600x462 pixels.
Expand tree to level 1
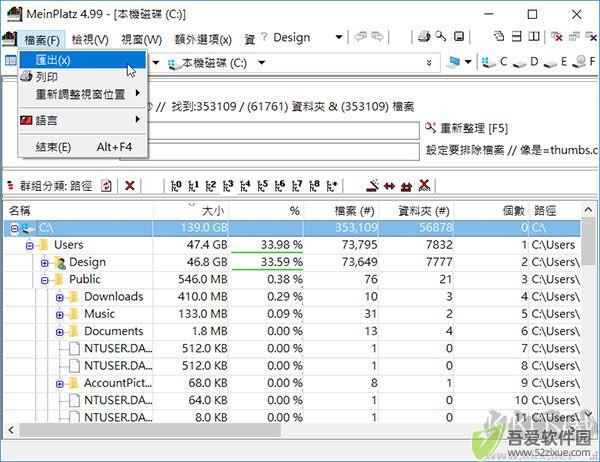tap(193, 186)
